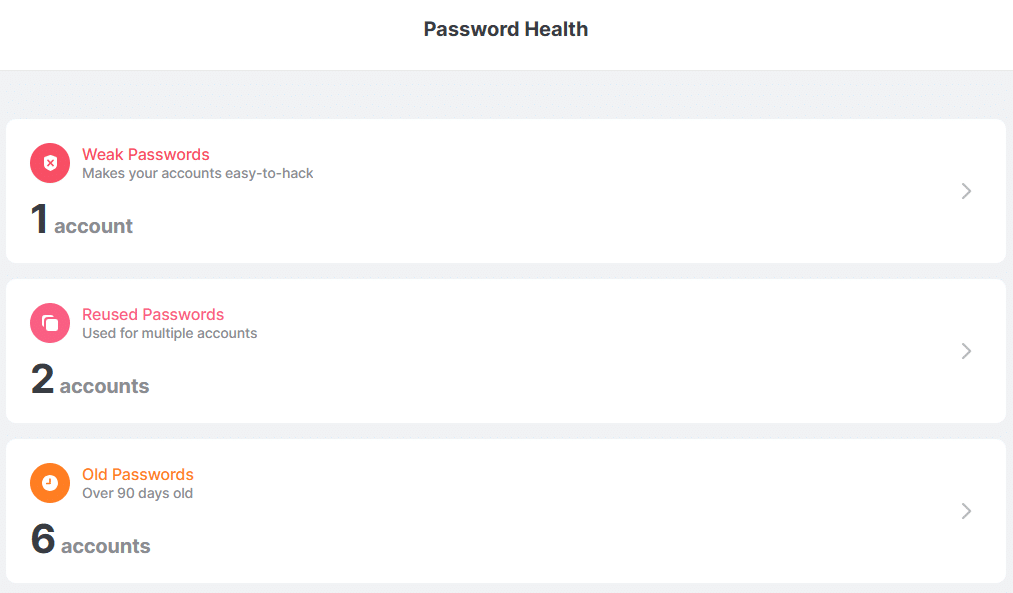
Task: Click the 2 accounts label under Reused Passwords
Action: pos(89,382)
